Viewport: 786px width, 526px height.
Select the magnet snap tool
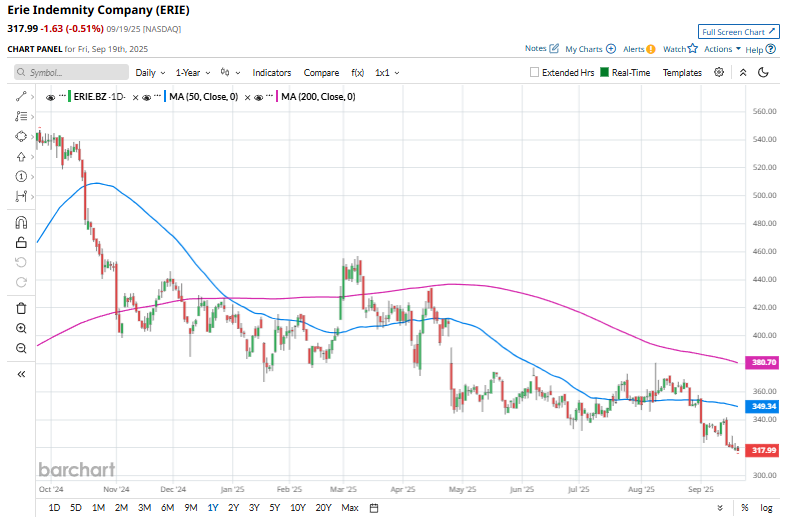tap(21, 222)
